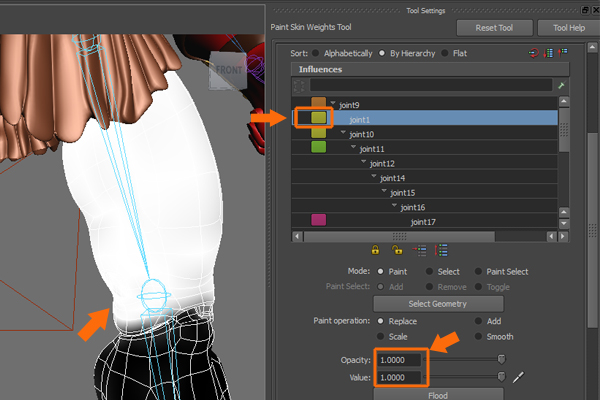The width and height of the screenshot is (600, 400).
Task: Click the Value number field
Action: 399,377
